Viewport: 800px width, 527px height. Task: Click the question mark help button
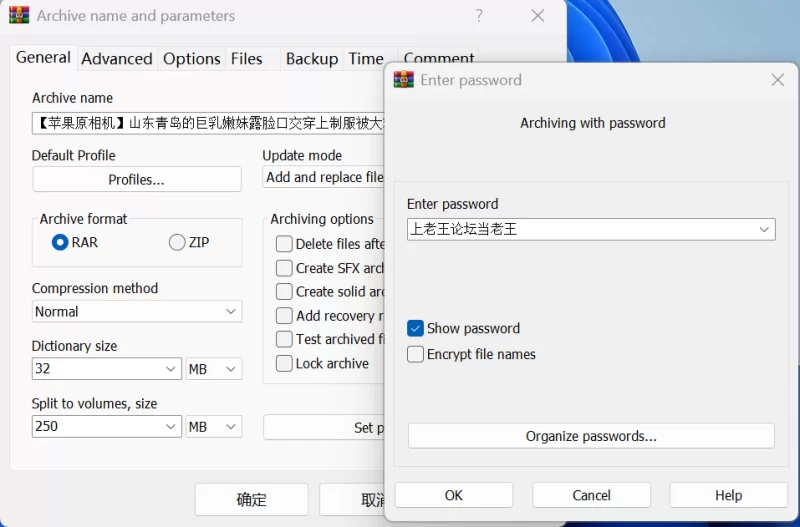pos(479,16)
